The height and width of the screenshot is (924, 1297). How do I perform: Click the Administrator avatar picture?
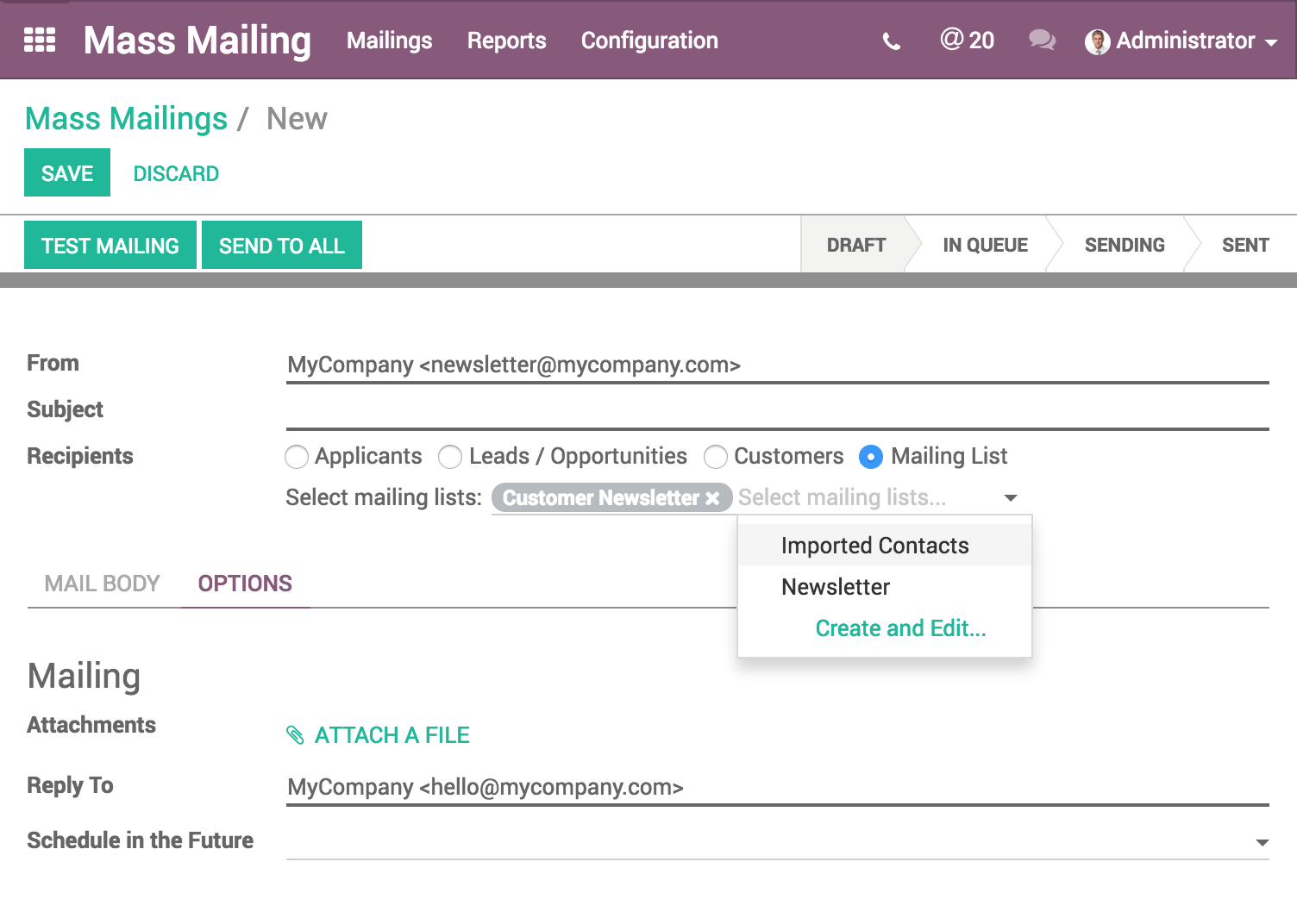click(x=1097, y=41)
